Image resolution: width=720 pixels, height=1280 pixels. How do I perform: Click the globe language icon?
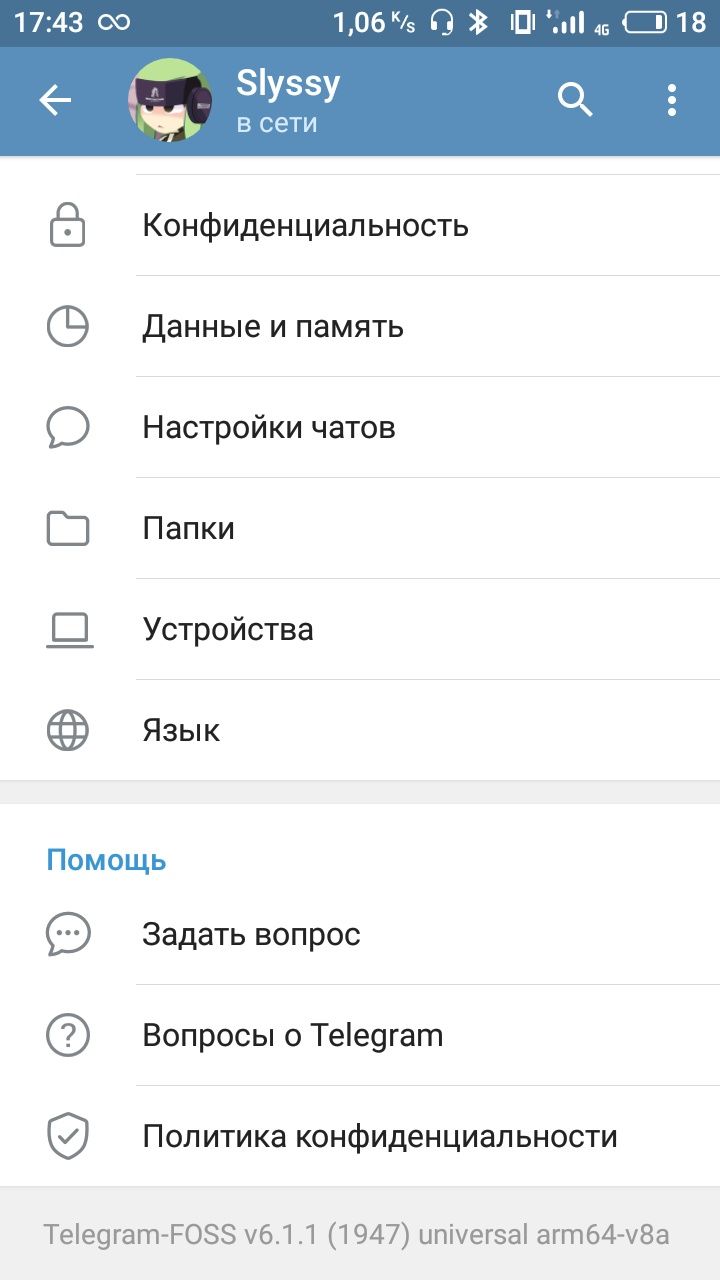point(68,731)
